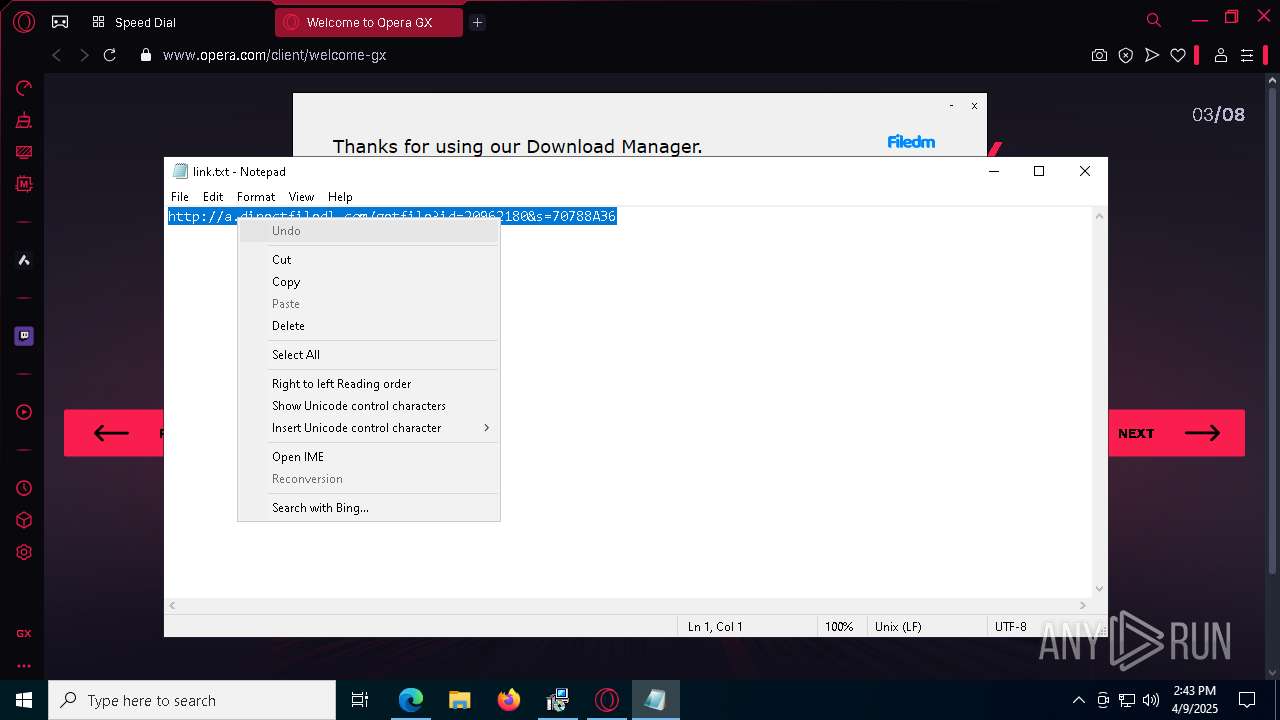Click the ad blocker shield icon
The image size is (1280, 720).
pos(1126,55)
